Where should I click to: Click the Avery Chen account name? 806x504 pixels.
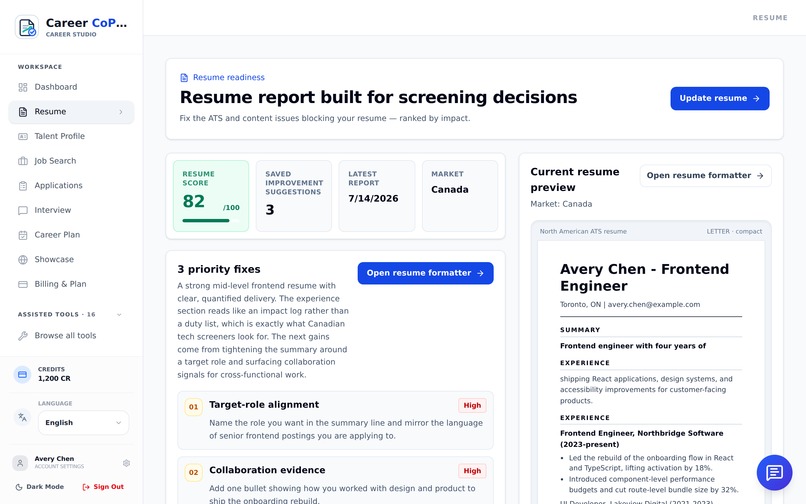point(54,459)
